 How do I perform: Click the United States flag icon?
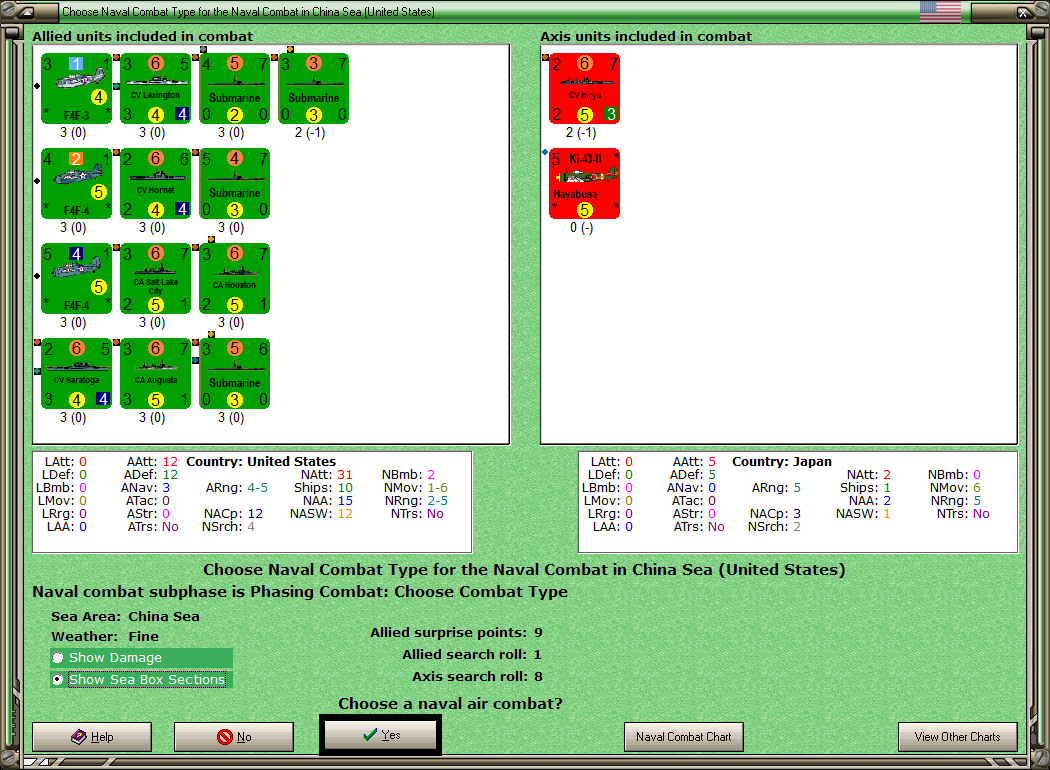click(940, 11)
